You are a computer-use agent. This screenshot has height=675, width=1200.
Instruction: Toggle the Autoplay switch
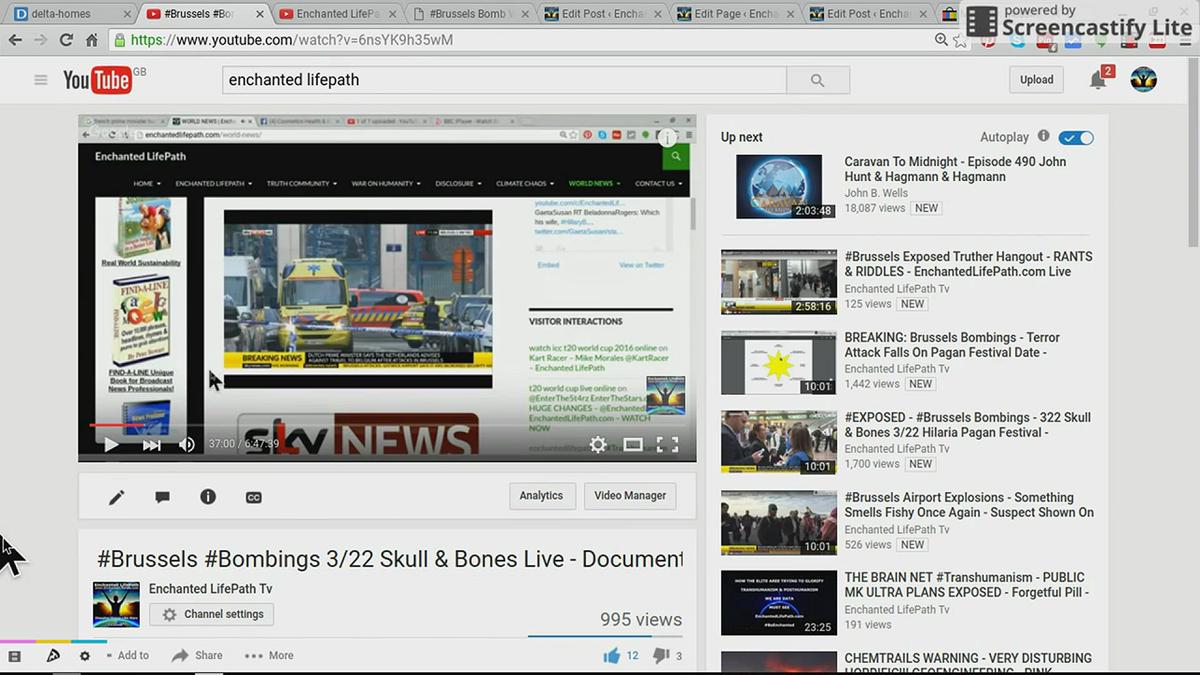pyautogui.click(x=1077, y=137)
